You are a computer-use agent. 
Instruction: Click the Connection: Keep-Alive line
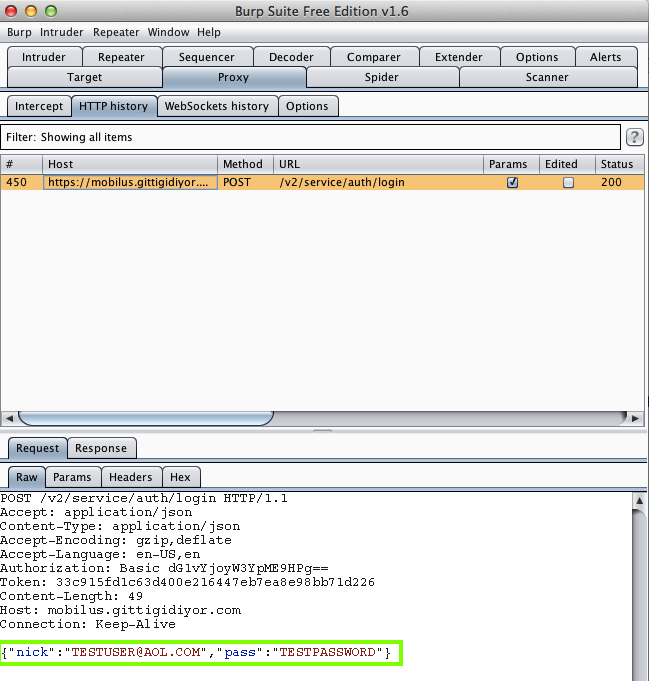tap(88, 625)
